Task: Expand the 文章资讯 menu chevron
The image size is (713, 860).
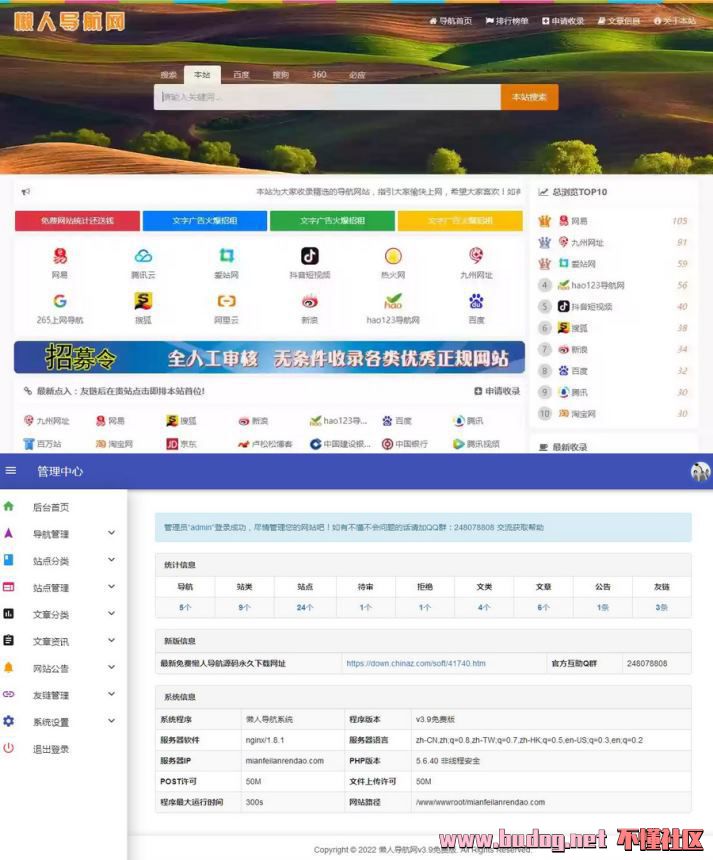Action: coord(111,640)
